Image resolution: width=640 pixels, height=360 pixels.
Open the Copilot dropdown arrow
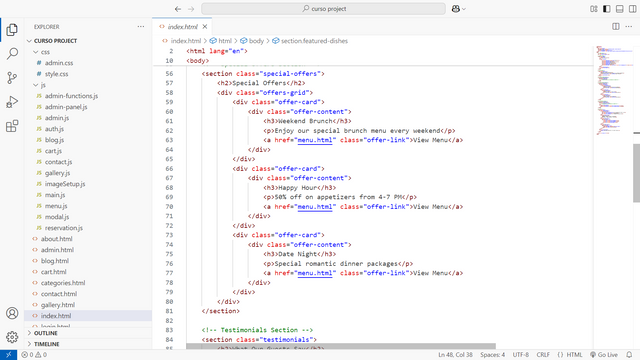pyautogui.click(x=464, y=9)
